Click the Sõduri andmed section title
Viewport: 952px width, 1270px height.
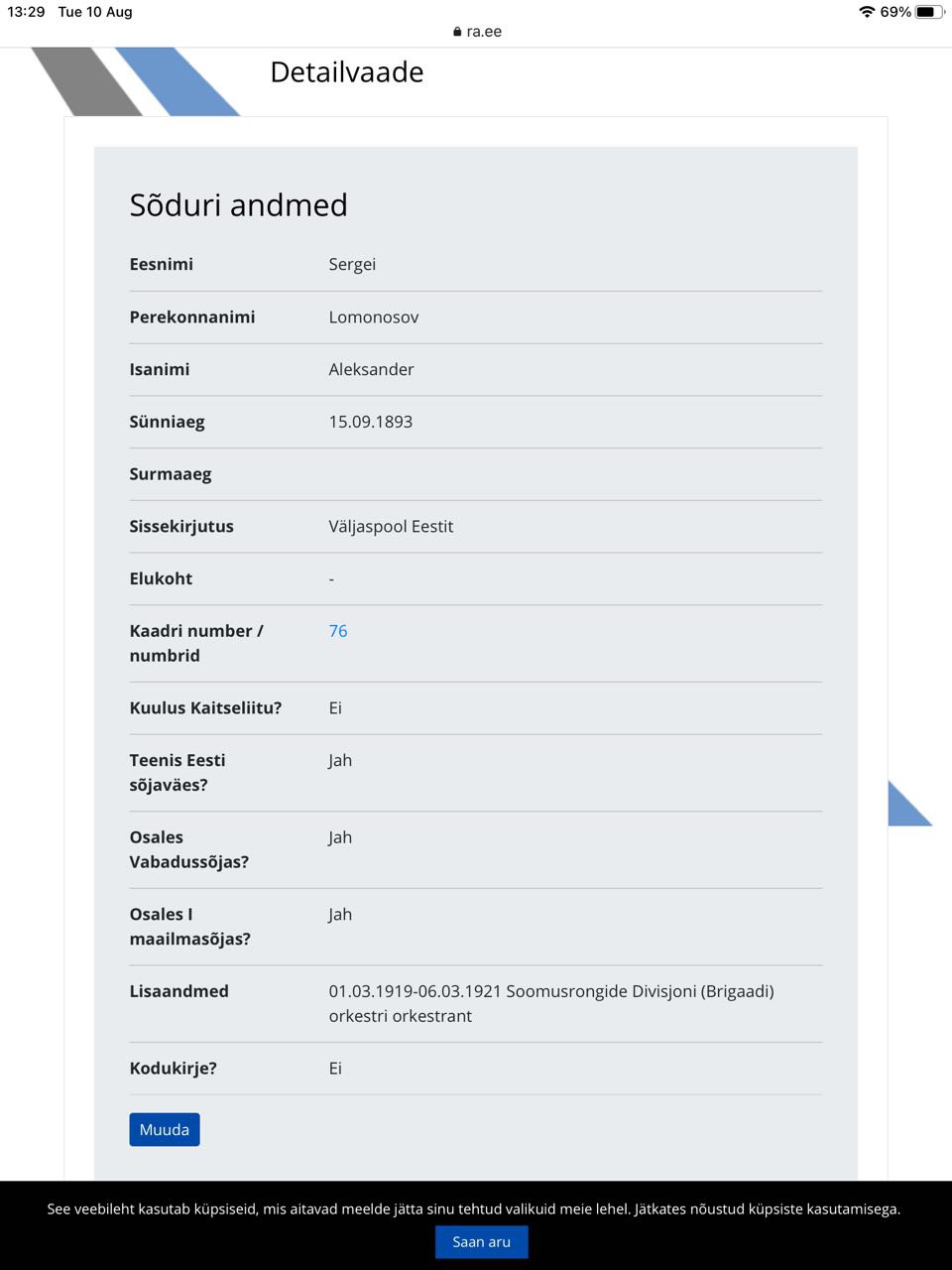pos(239,204)
